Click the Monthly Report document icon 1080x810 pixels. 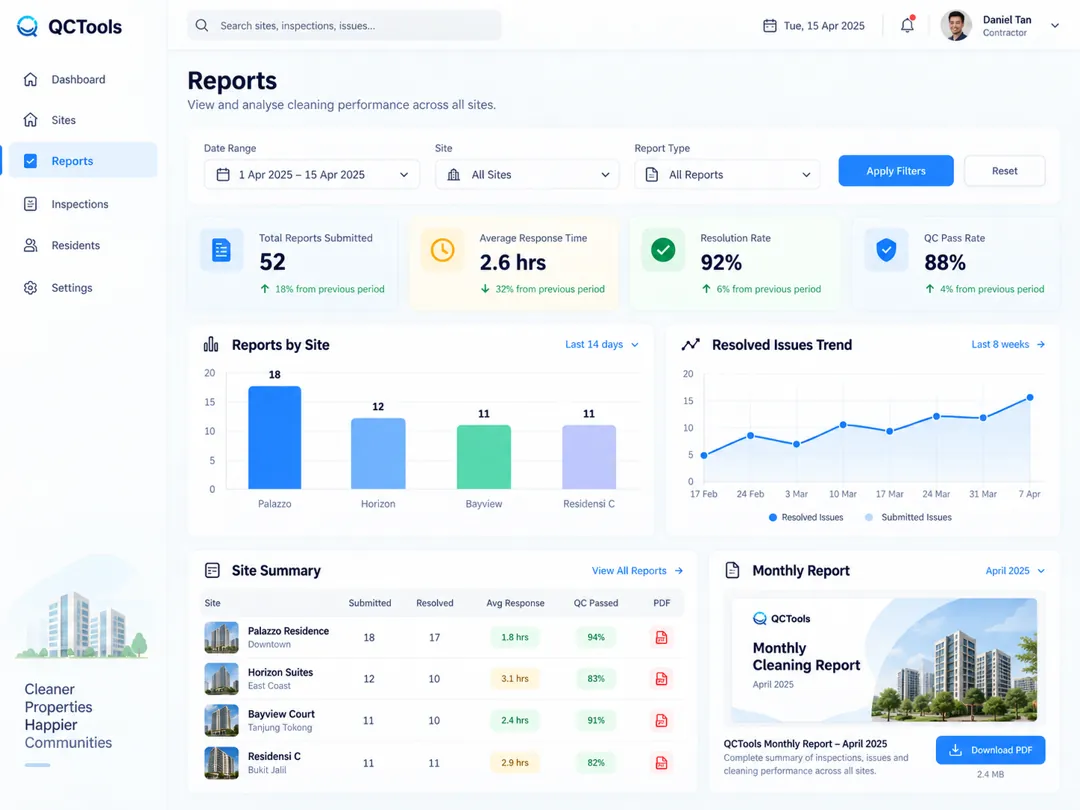point(733,570)
